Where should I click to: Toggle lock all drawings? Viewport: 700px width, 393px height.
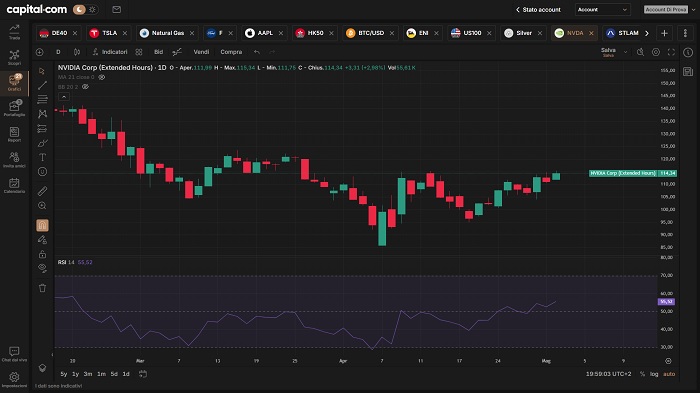pos(42,254)
